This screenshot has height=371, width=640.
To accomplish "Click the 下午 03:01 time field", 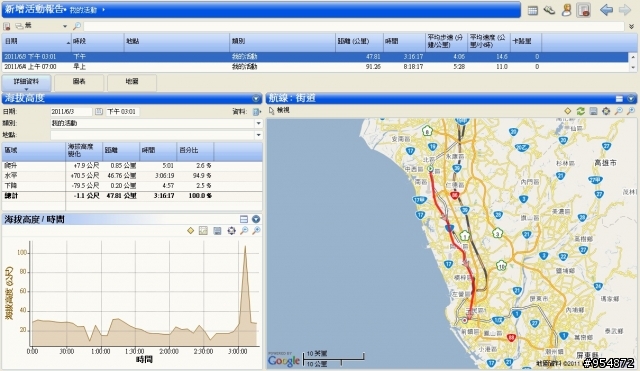I will tap(122, 111).
